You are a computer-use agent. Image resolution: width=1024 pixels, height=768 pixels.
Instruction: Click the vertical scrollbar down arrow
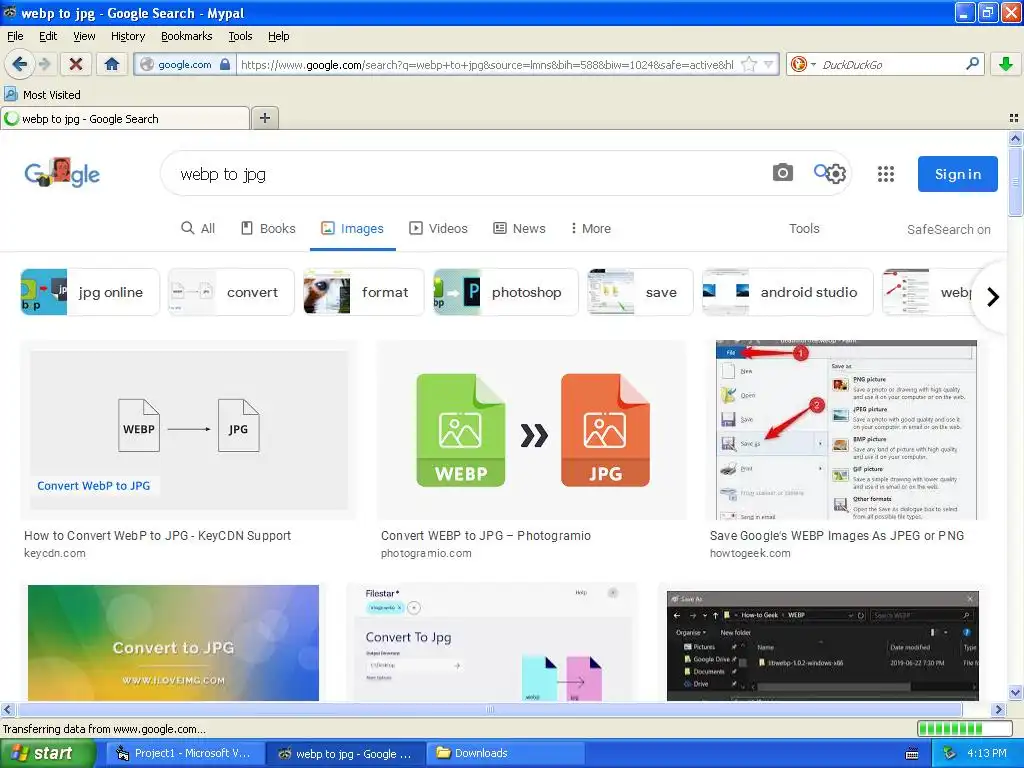pyautogui.click(x=1015, y=693)
